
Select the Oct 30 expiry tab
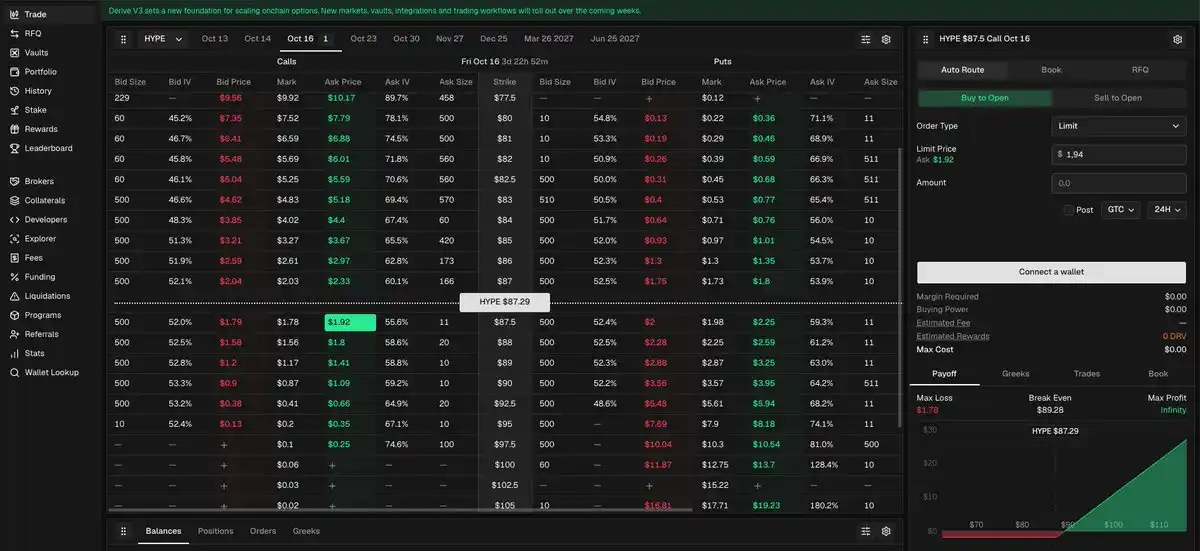(407, 39)
